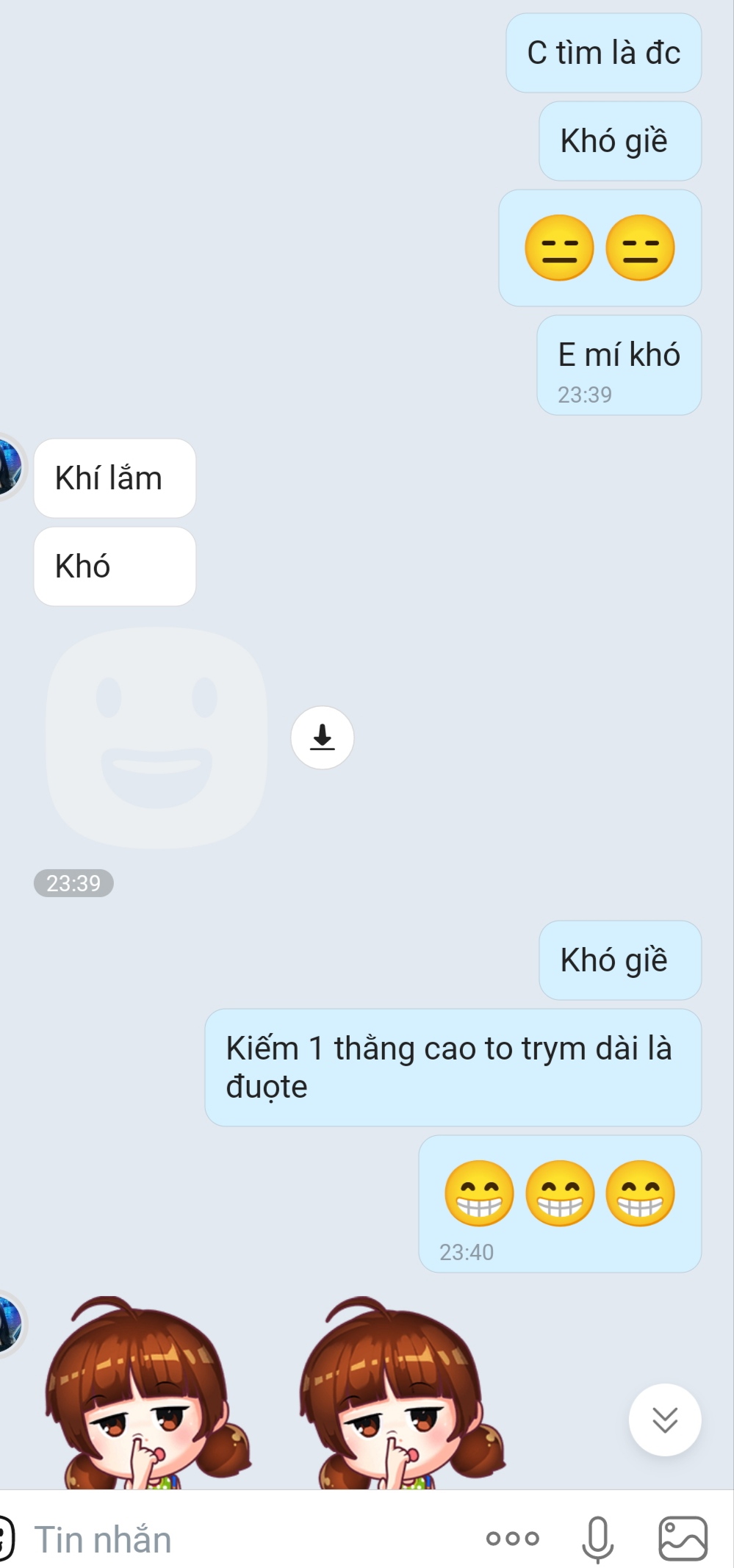This screenshot has height=1568, width=734.
Task: Tap the two expressionless emoji message
Action: [600, 248]
